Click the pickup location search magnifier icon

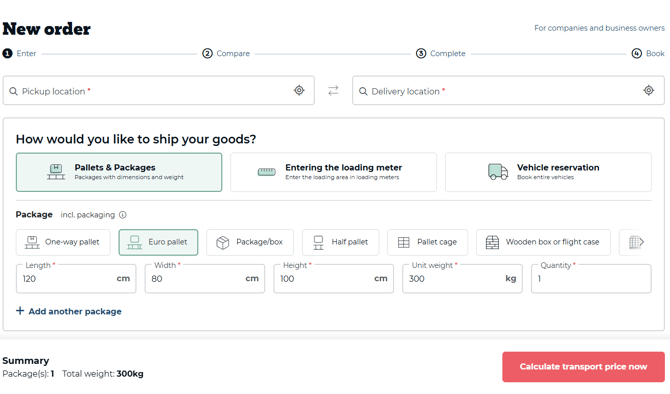pyautogui.click(x=13, y=91)
